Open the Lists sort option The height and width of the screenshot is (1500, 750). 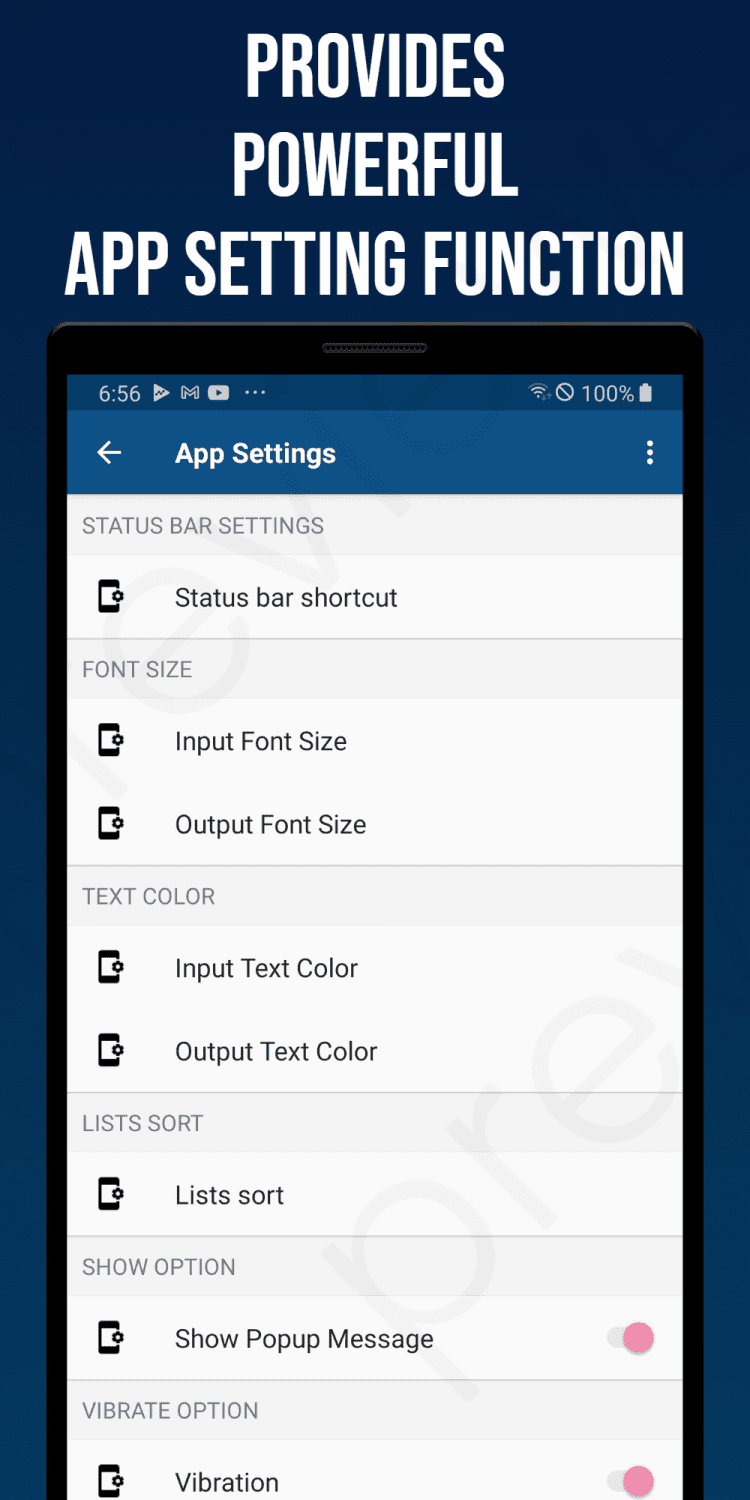point(229,1196)
